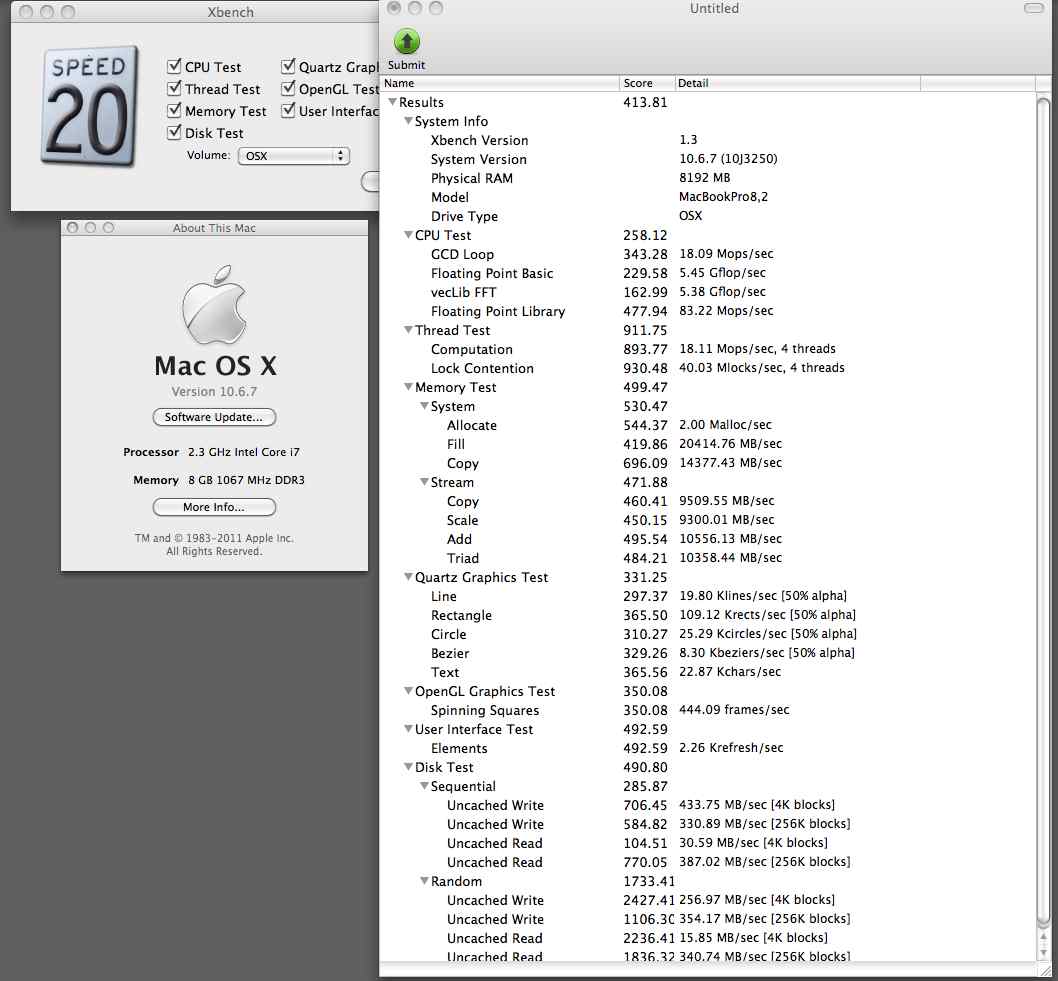Collapse the OpenGL Graphics Test section
The image size is (1058, 981).
click(x=408, y=691)
